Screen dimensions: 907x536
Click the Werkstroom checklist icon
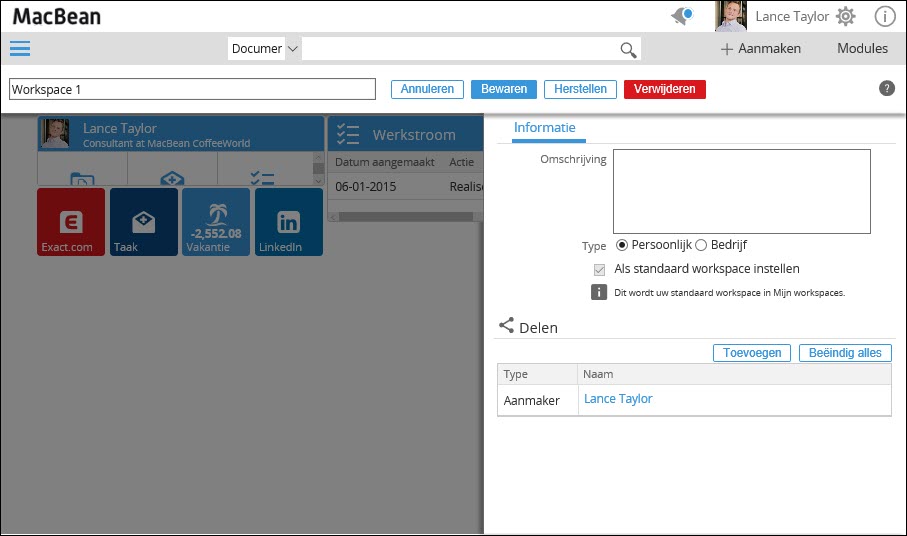[x=348, y=134]
